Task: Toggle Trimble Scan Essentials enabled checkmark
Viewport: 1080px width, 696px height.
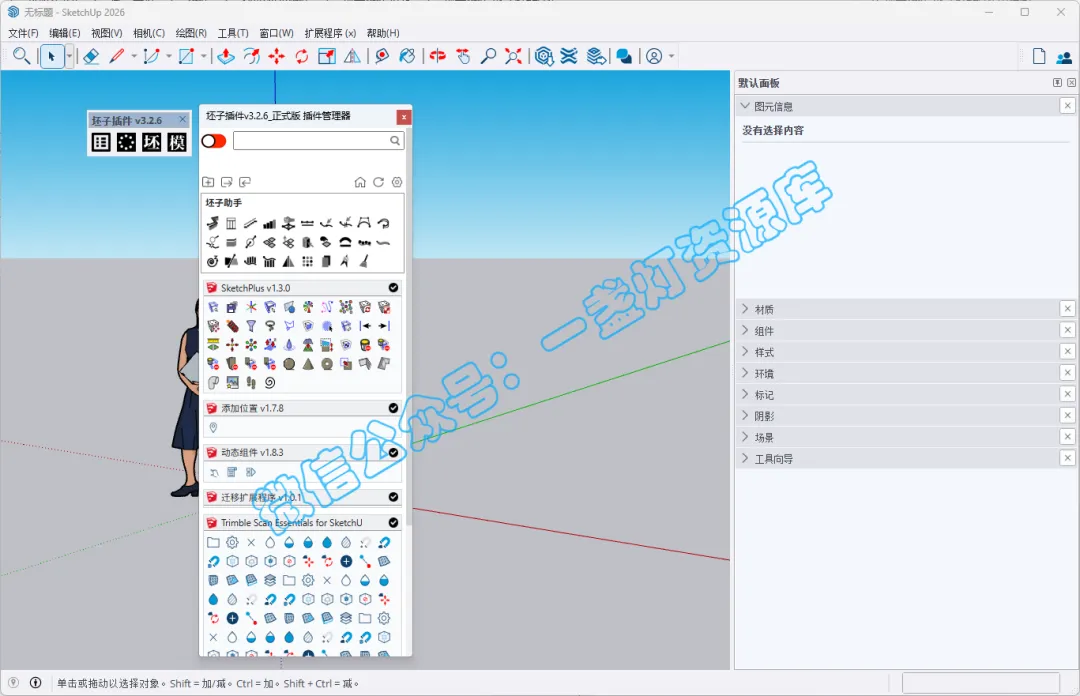Action: tap(393, 522)
